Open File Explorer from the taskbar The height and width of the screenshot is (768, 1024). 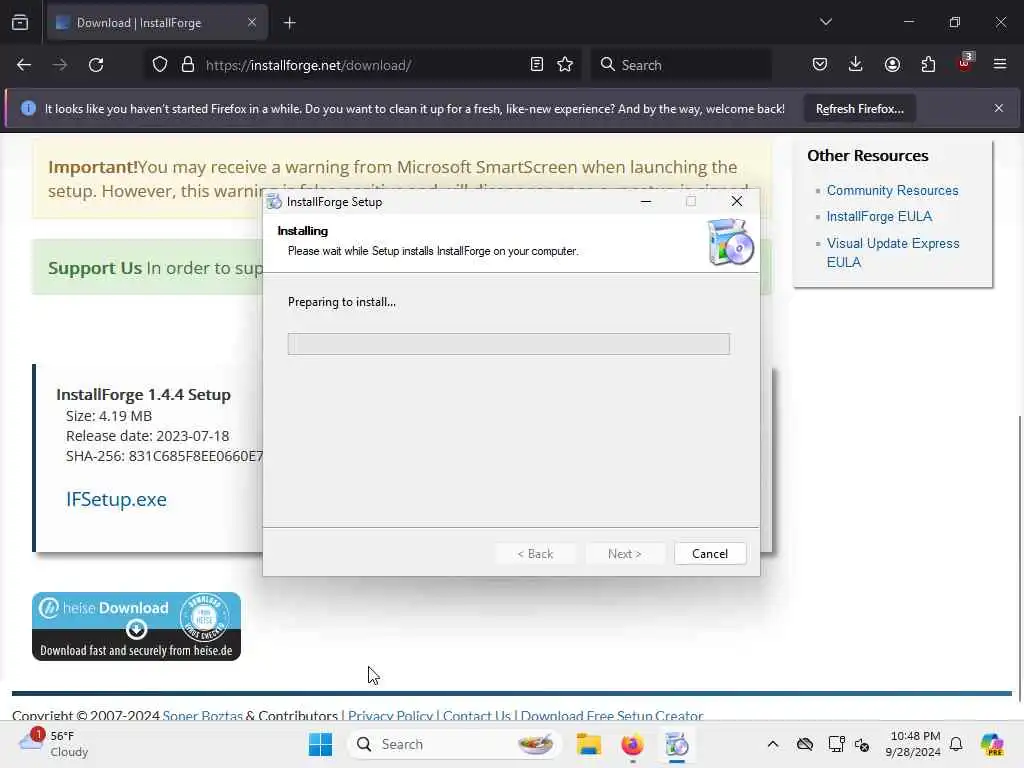click(588, 744)
